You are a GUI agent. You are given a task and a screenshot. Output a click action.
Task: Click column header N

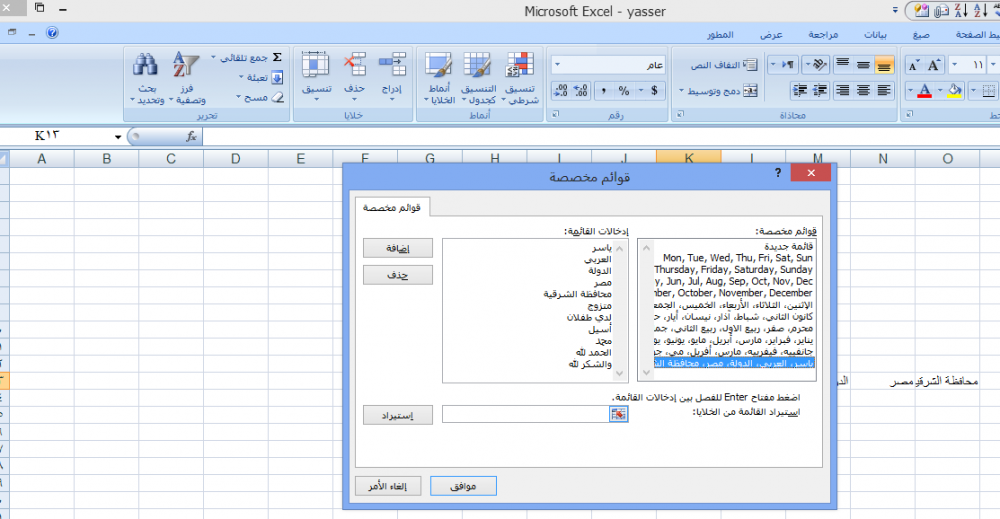point(883,159)
